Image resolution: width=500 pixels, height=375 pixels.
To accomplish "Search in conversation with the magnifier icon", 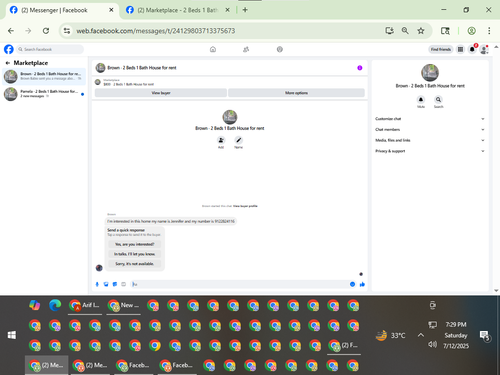I will [x=438, y=99].
